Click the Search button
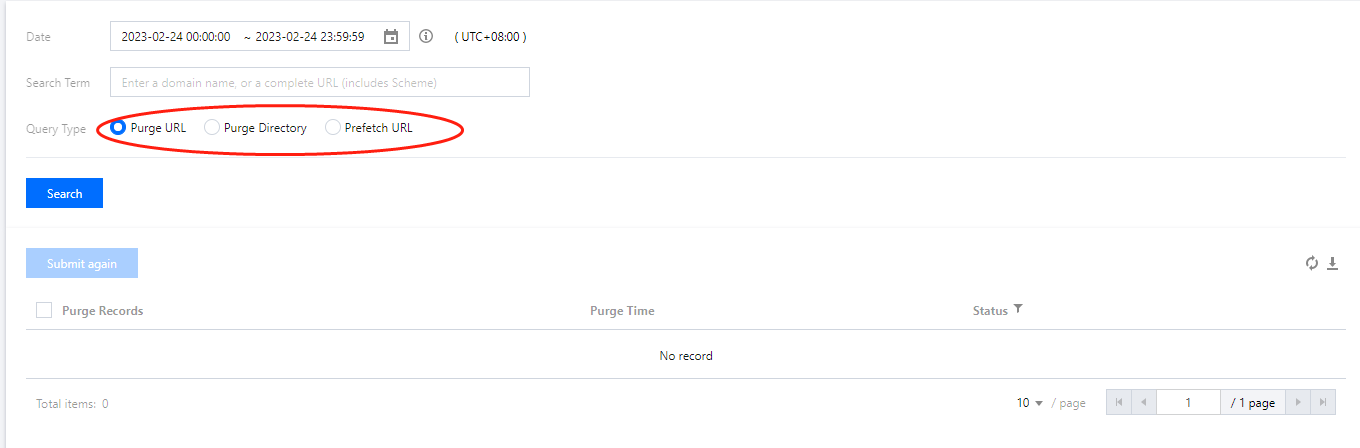Screen dimensions: 1360x448 point(64,193)
